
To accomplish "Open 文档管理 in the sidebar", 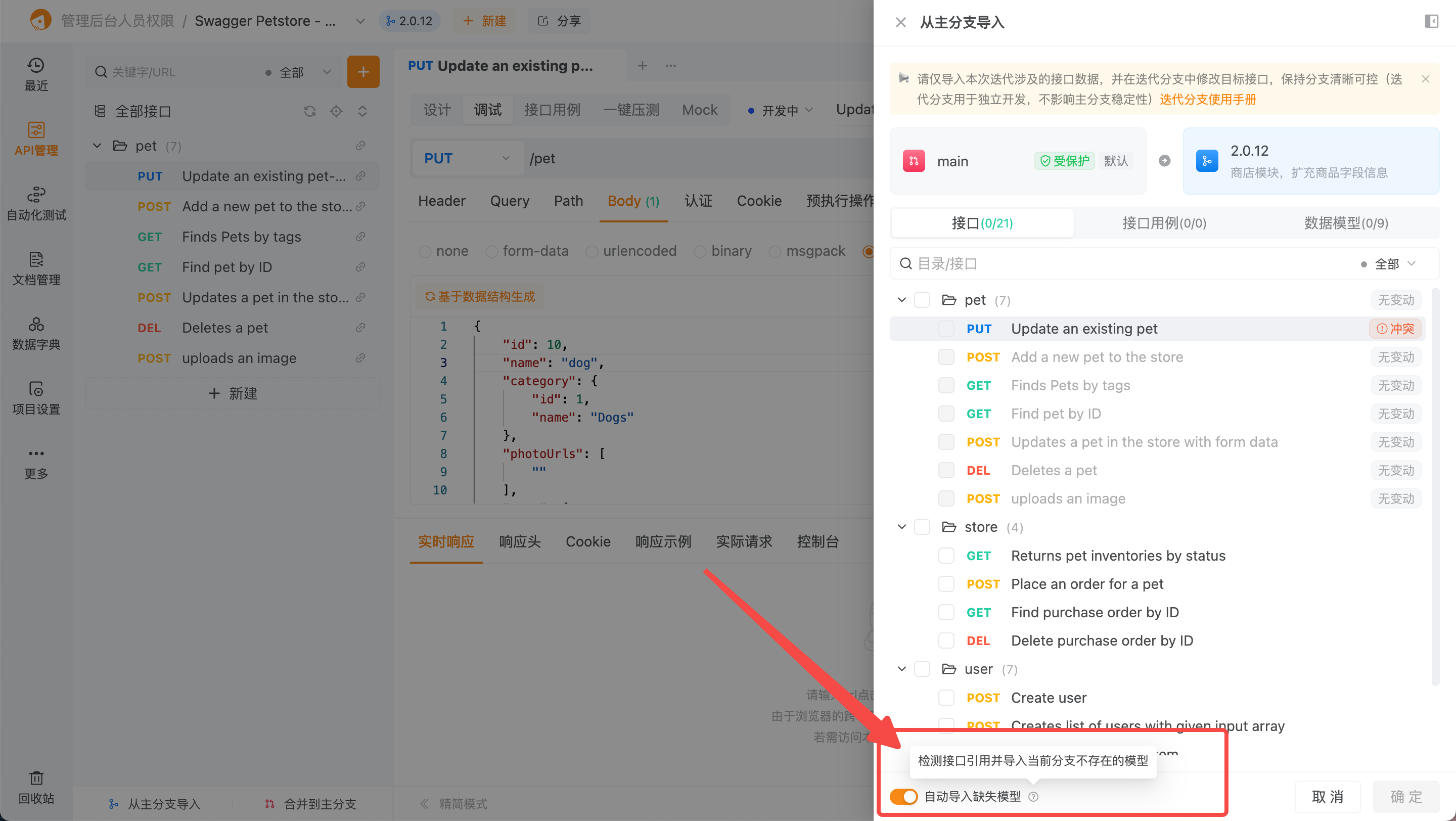I will pyautogui.click(x=36, y=269).
